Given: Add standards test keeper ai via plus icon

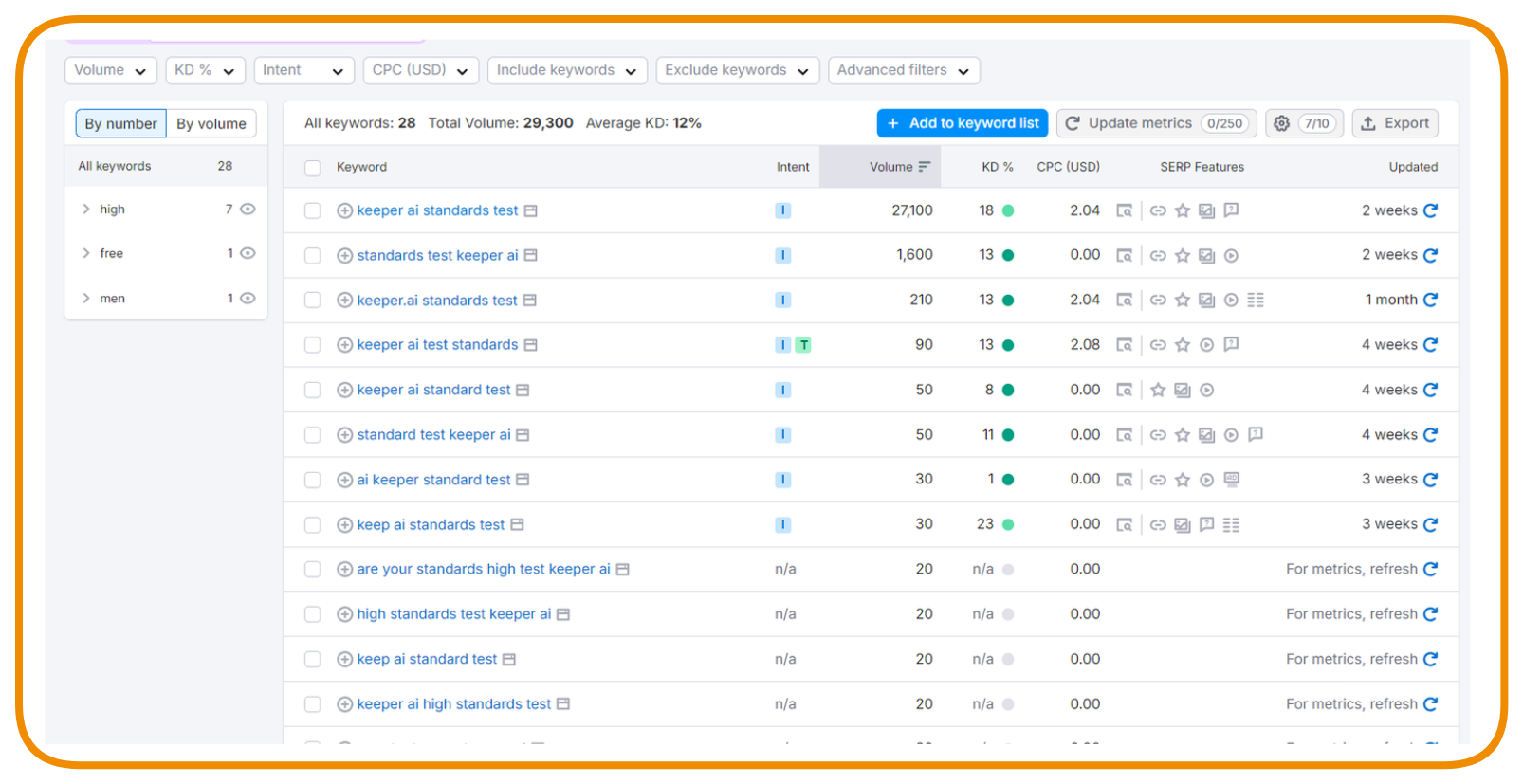Looking at the screenshot, I should tap(345, 255).
